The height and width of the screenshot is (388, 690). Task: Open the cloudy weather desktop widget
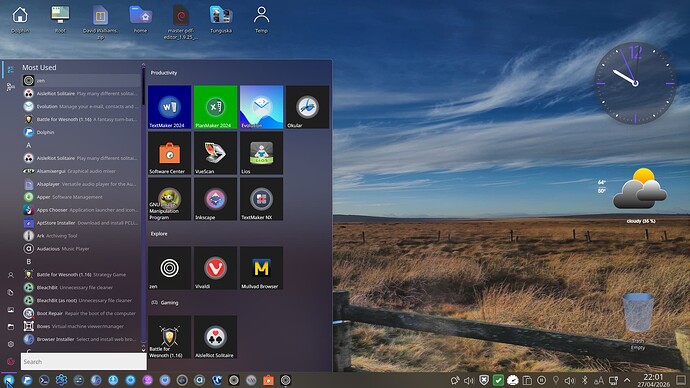click(634, 196)
